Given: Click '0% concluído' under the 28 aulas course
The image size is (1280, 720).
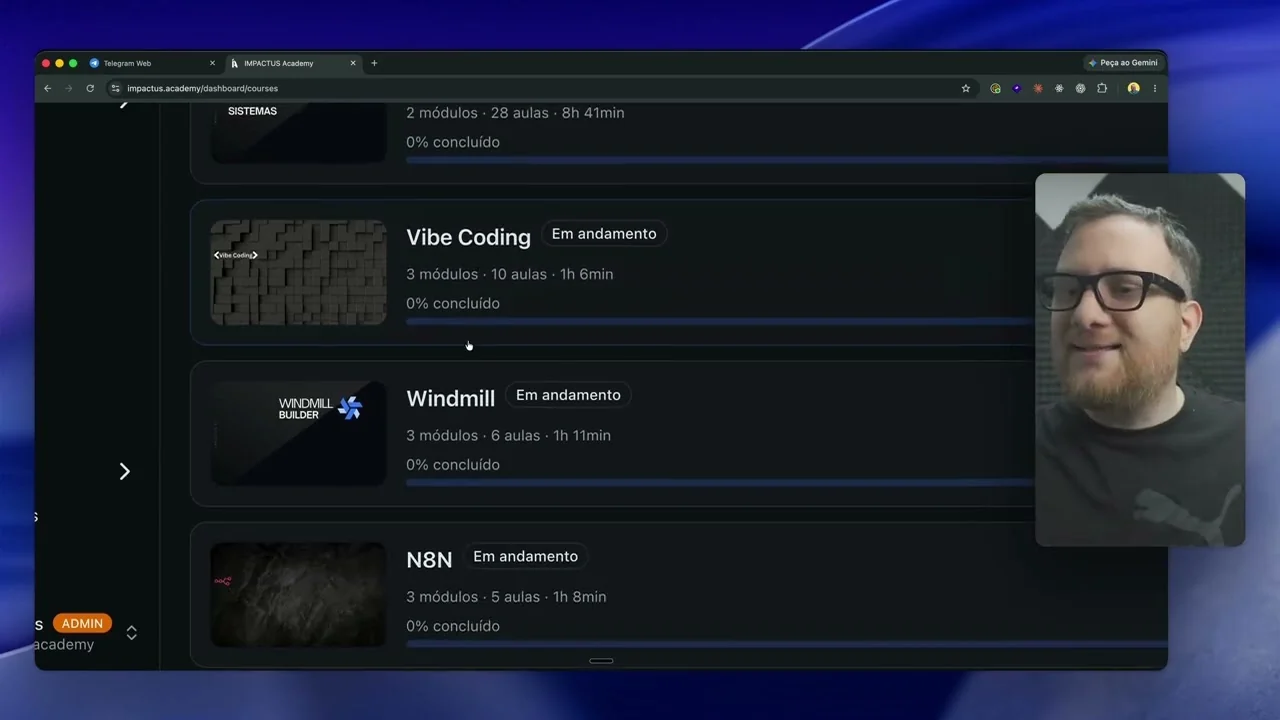Looking at the screenshot, I should [453, 142].
